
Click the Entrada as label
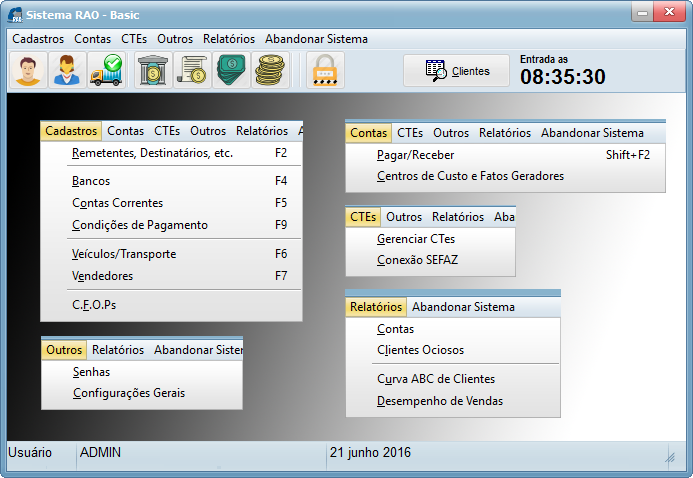click(544, 59)
